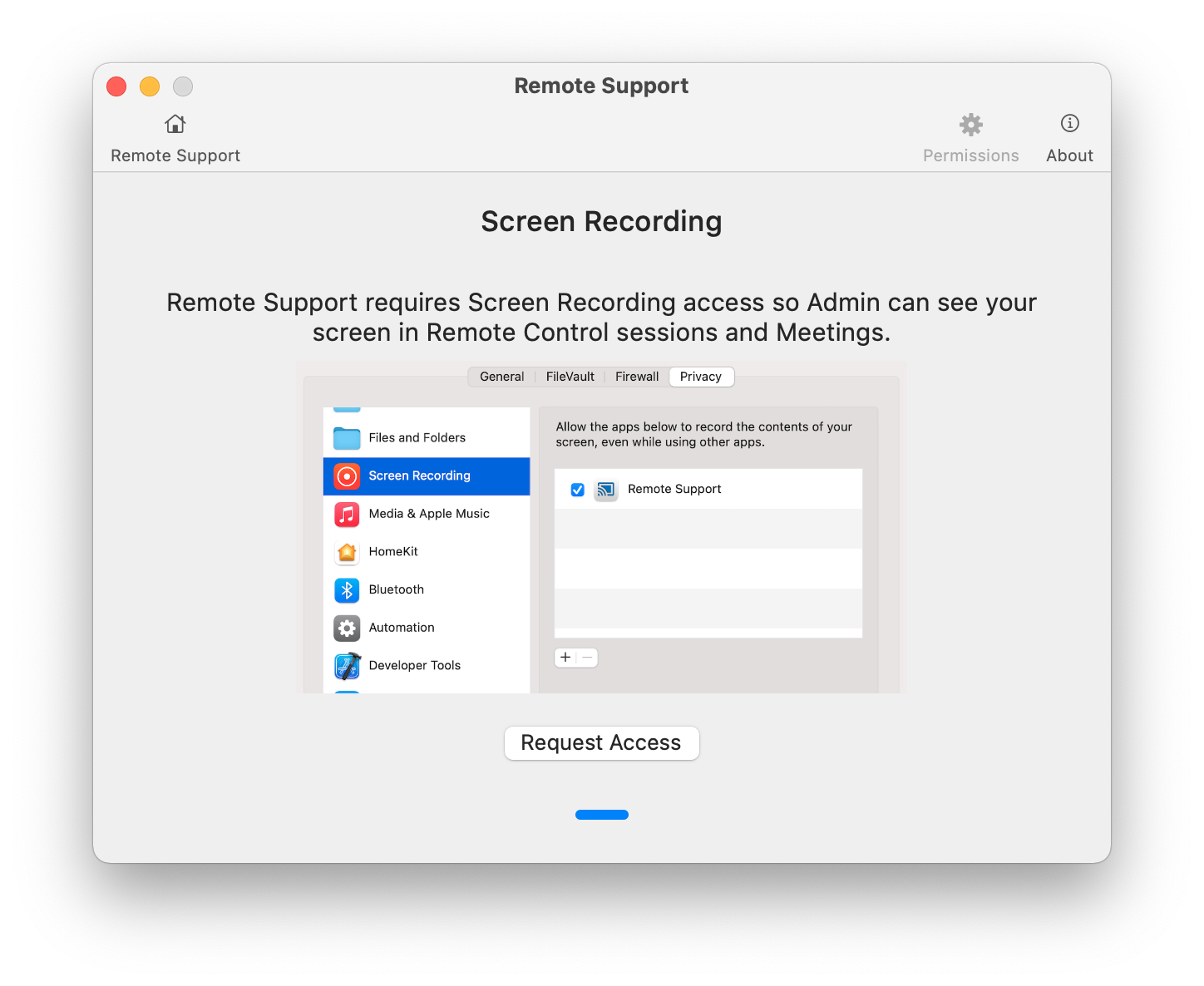Select the "Automation" row text
The image size is (1204, 986).
coord(402,628)
